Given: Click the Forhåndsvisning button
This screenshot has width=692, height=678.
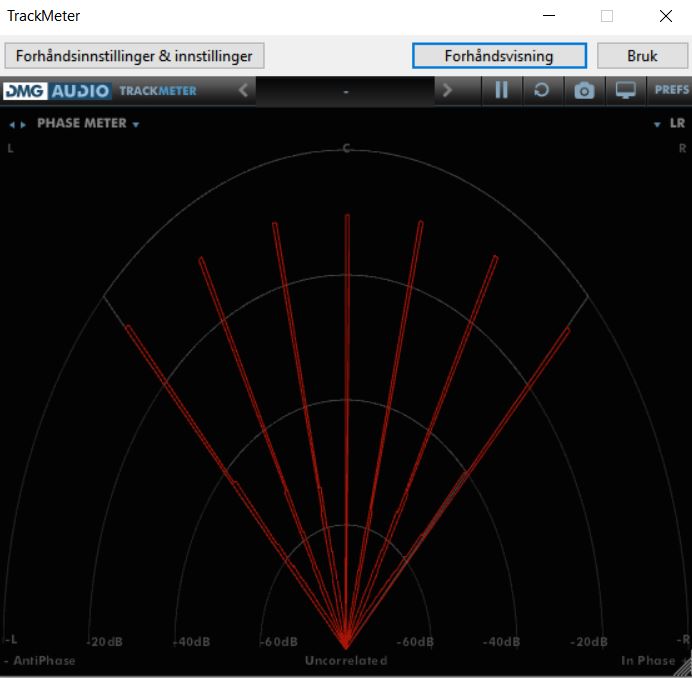Looking at the screenshot, I should click(x=499, y=56).
